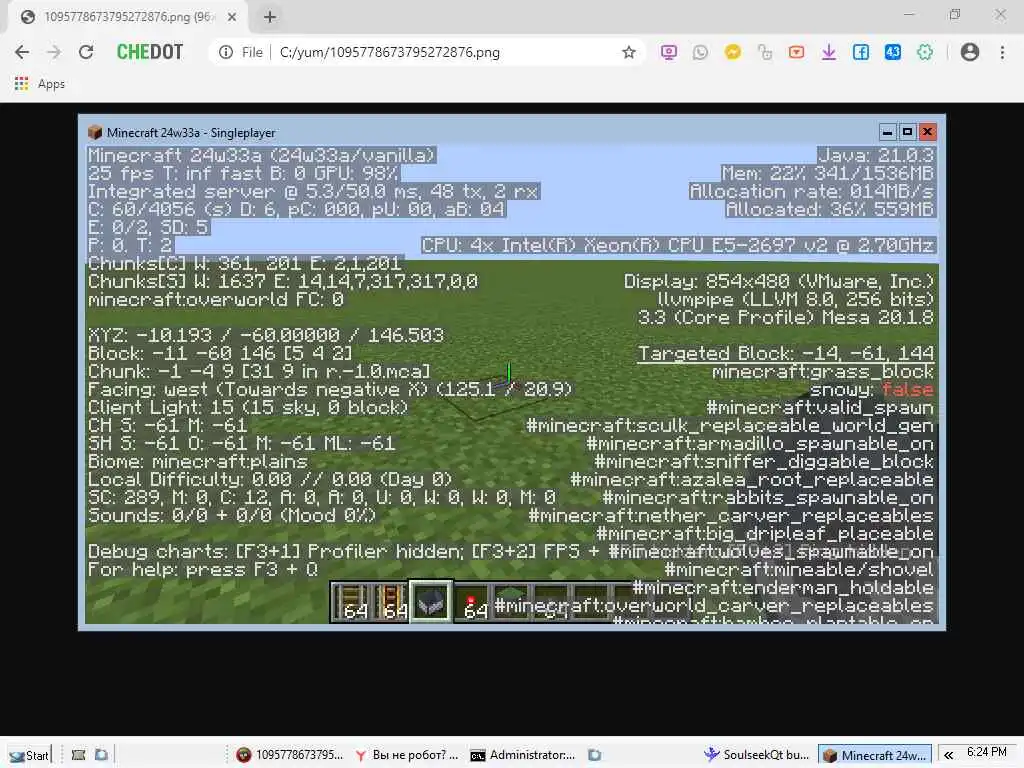The width and height of the screenshot is (1024, 768).
Task: Switch to the Minecraft 24w... taskbar item
Action: coord(875,755)
